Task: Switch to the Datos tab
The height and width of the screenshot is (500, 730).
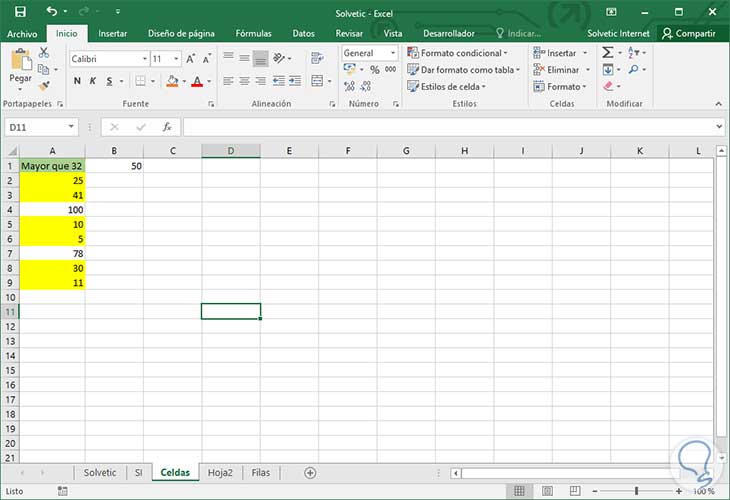Action: [x=304, y=34]
